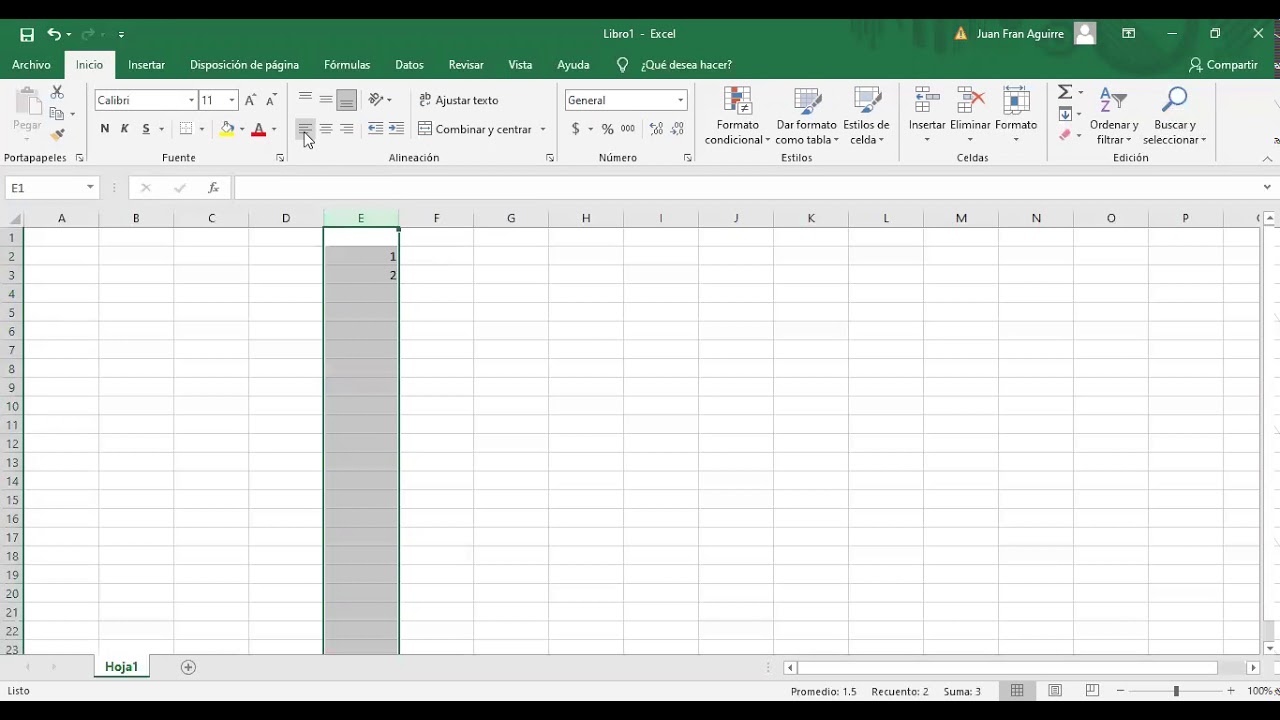
Task: Adjust the zoom slider handle
Action: (x=1176, y=691)
